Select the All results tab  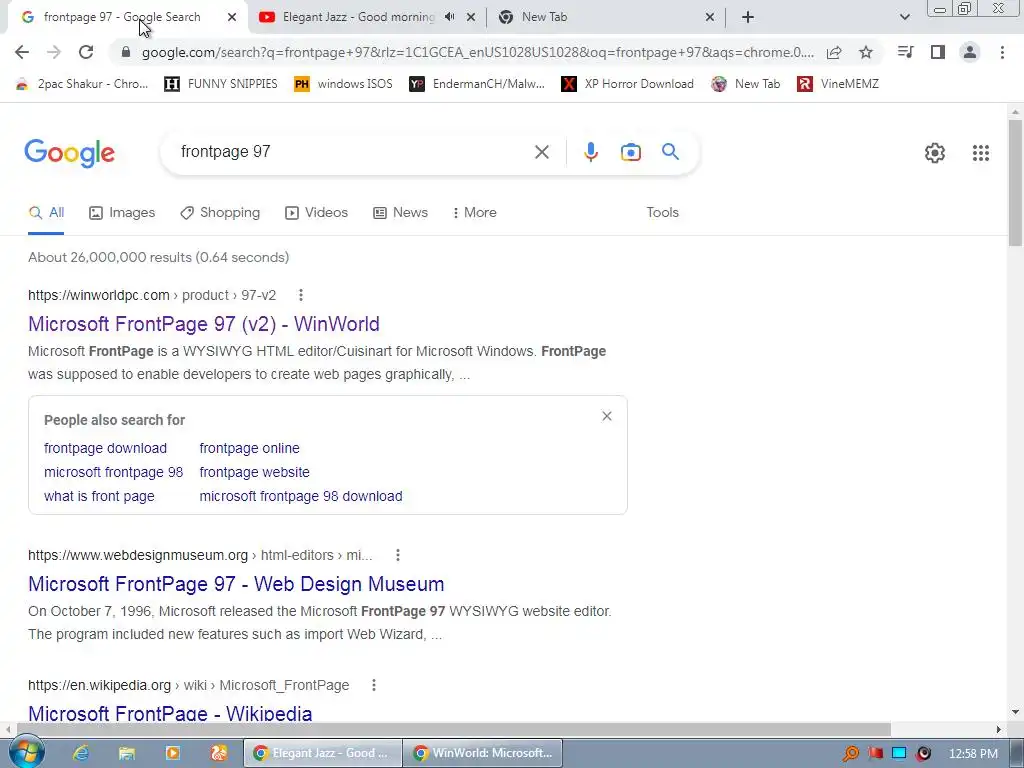(46, 212)
